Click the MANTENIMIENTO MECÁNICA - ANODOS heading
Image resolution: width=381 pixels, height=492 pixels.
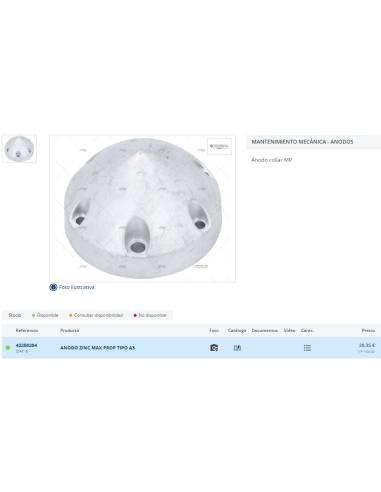302,142
